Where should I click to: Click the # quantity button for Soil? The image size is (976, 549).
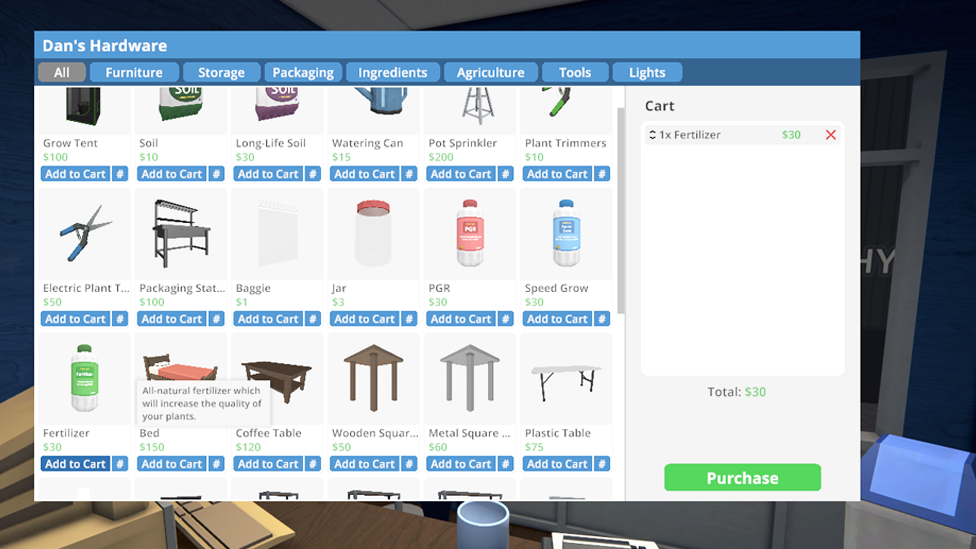click(x=217, y=174)
